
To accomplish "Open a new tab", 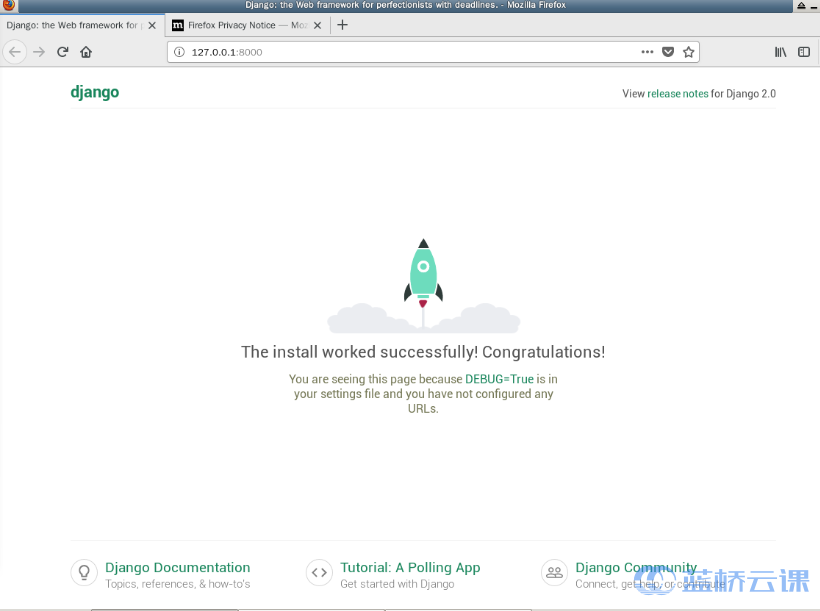I will pyautogui.click(x=342, y=25).
